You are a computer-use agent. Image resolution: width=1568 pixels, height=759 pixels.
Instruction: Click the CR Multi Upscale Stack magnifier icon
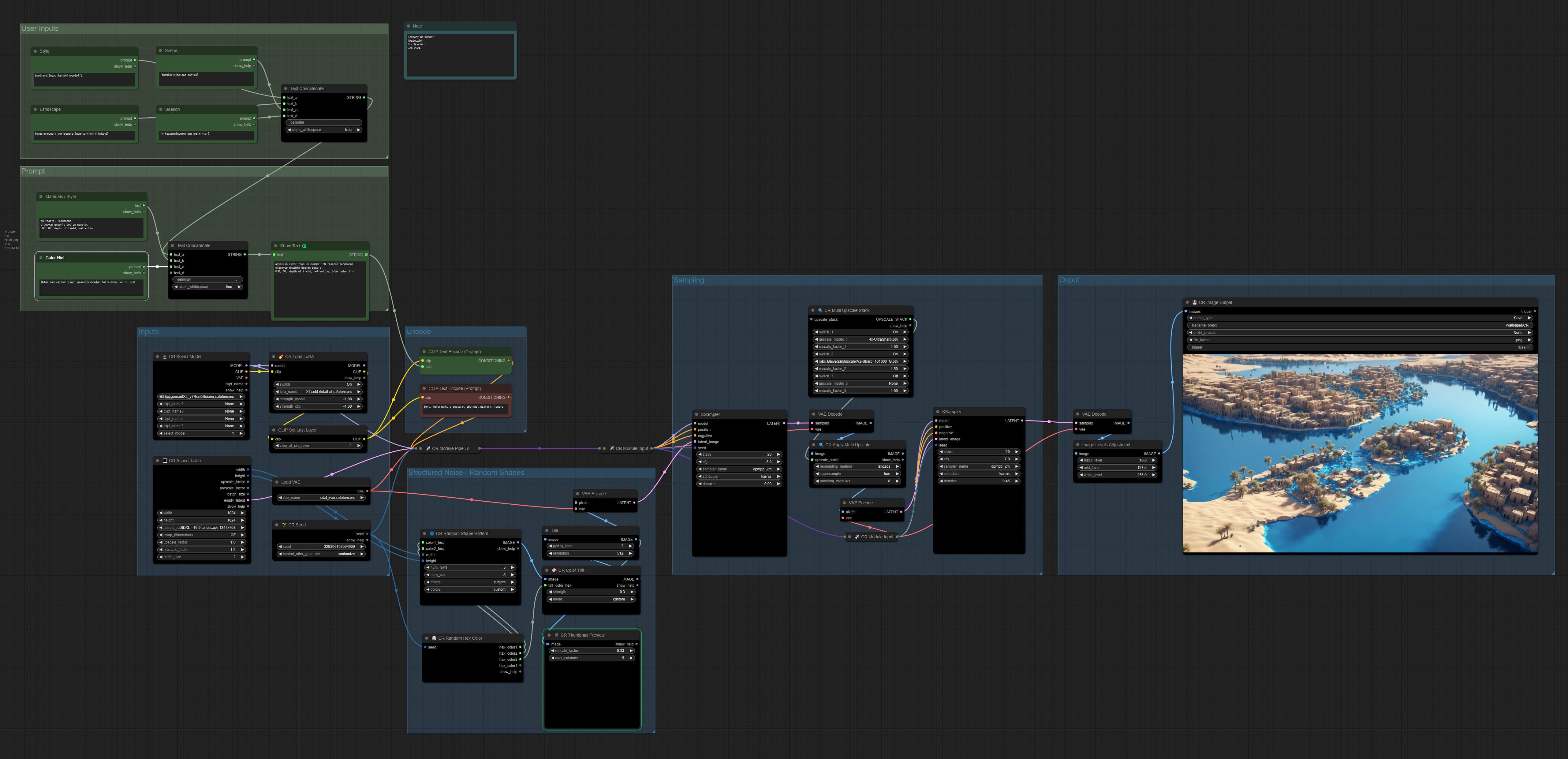pos(820,310)
